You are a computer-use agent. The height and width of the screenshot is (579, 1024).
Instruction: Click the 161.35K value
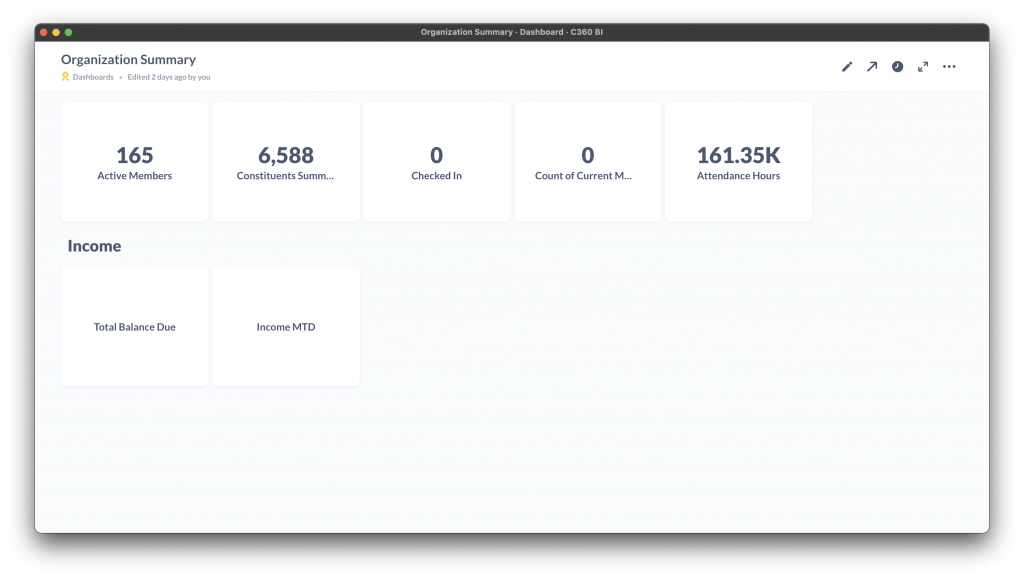738,155
